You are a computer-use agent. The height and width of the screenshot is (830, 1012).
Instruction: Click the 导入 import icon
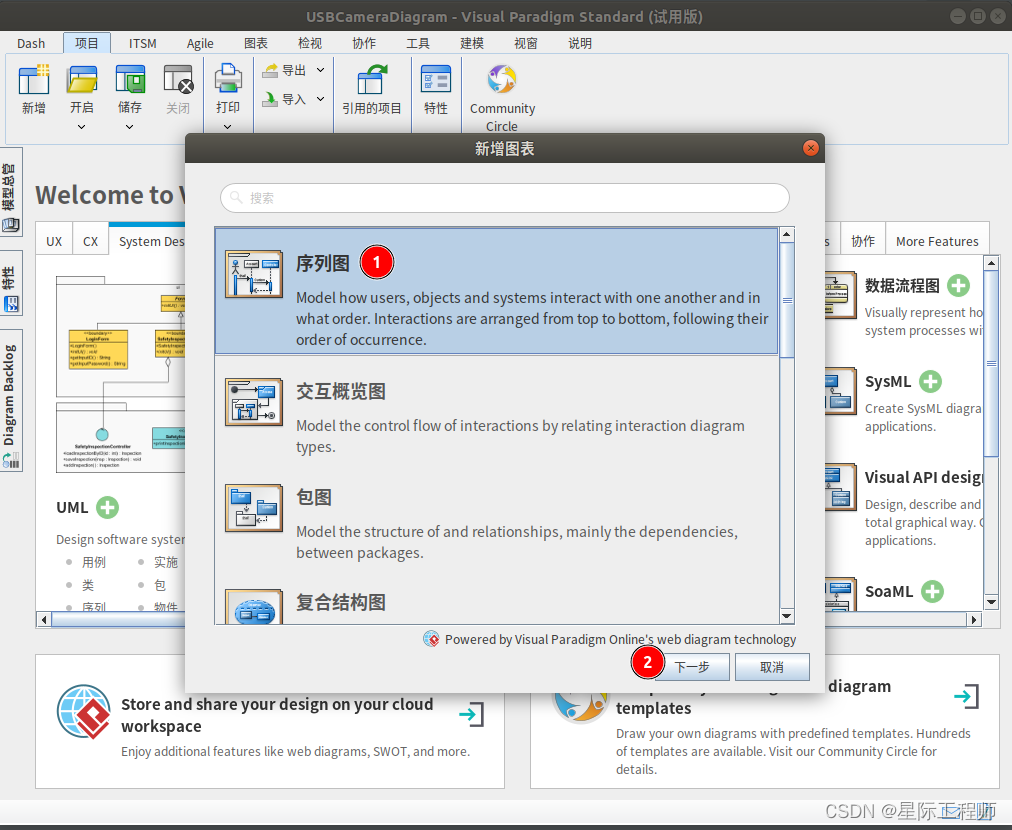click(270, 99)
